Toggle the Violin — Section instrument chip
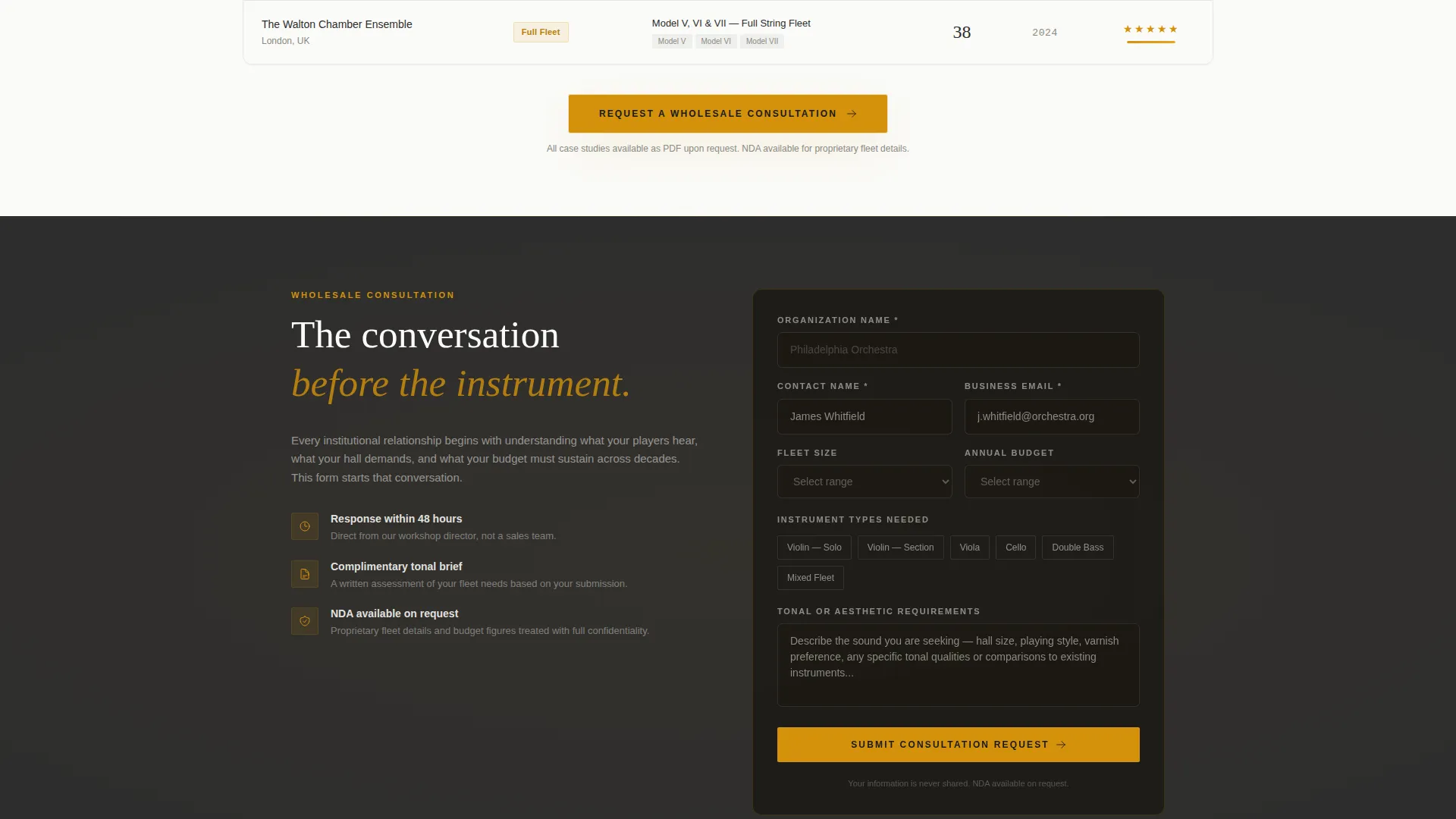This screenshot has width=1456, height=819. coord(900,548)
